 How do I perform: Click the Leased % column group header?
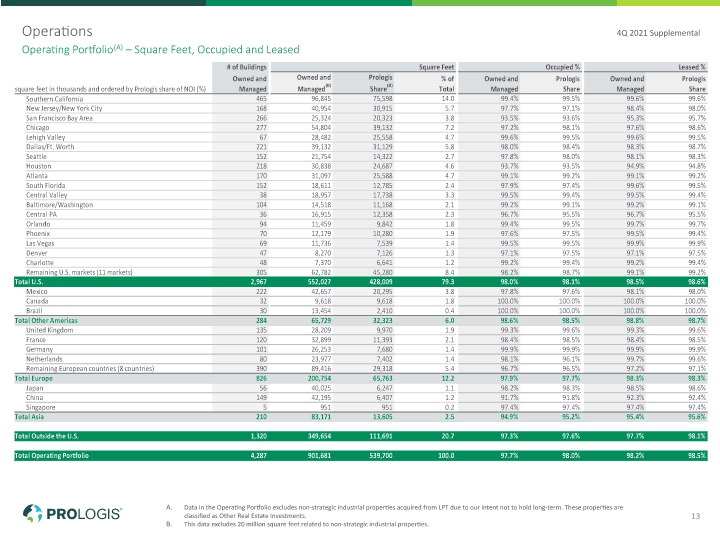pyautogui.click(x=692, y=67)
